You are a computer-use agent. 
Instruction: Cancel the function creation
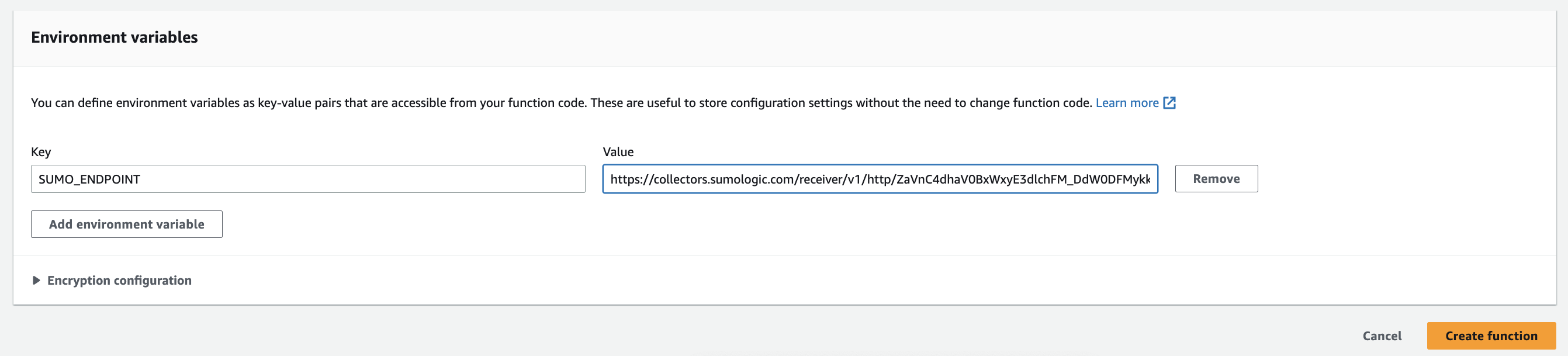[1381, 336]
